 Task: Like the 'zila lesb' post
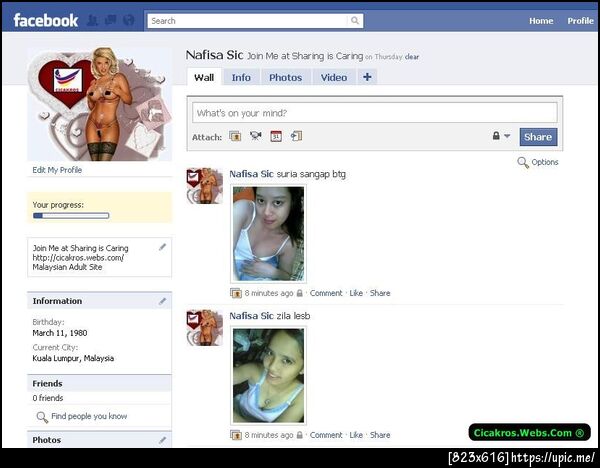(356, 435)
